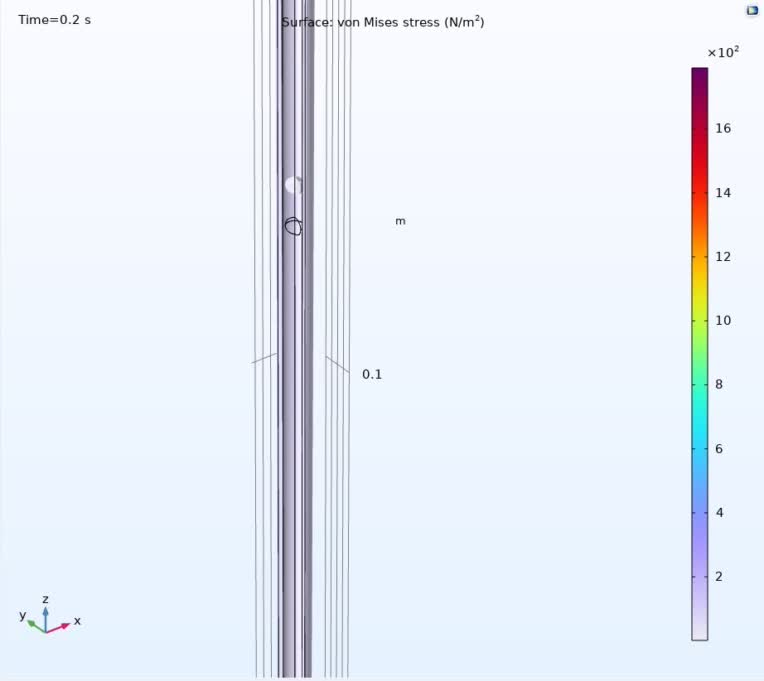Screen dimensions: 764x681
Task: Select the black-outlined circle on the tube
Action: click(293, 227)
